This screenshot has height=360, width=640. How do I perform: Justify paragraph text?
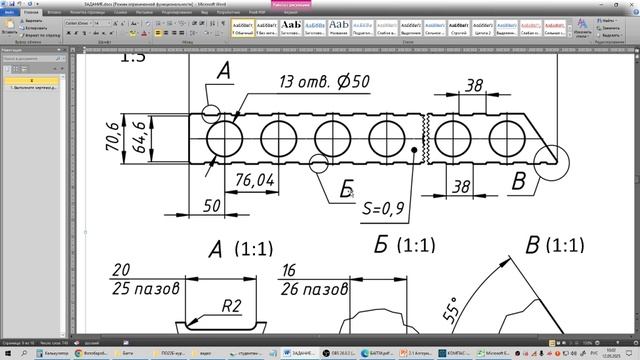click(182, 33)
